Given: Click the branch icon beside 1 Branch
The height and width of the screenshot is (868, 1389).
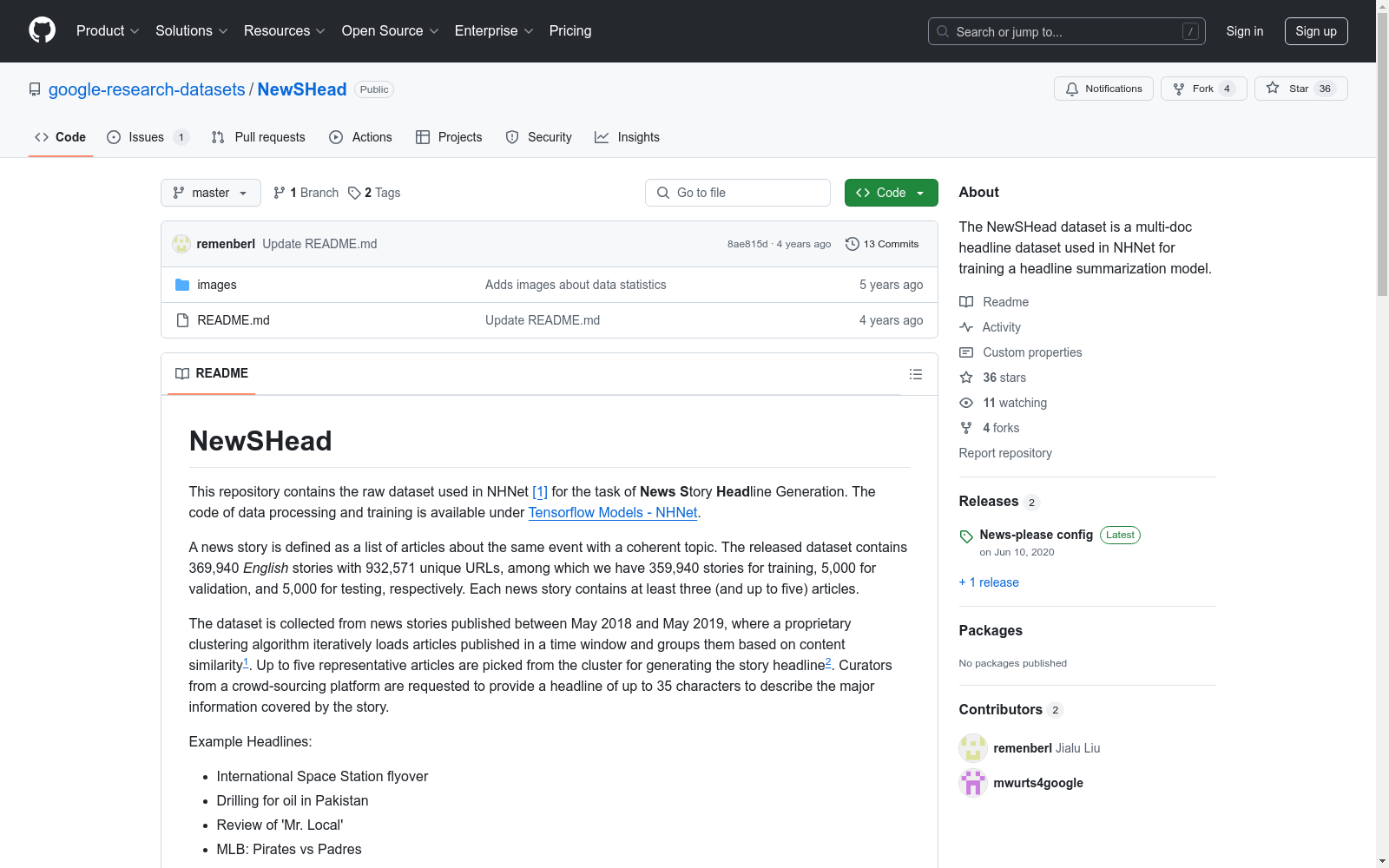Looking at the screenshot, I should pos(280,193).
